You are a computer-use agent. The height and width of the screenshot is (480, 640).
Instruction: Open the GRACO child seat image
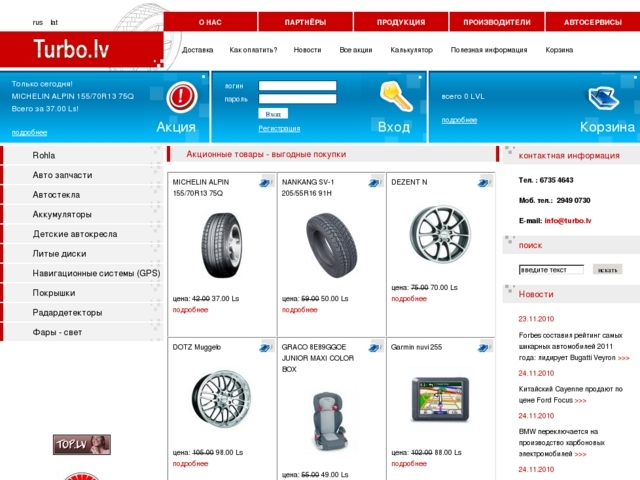330,421
